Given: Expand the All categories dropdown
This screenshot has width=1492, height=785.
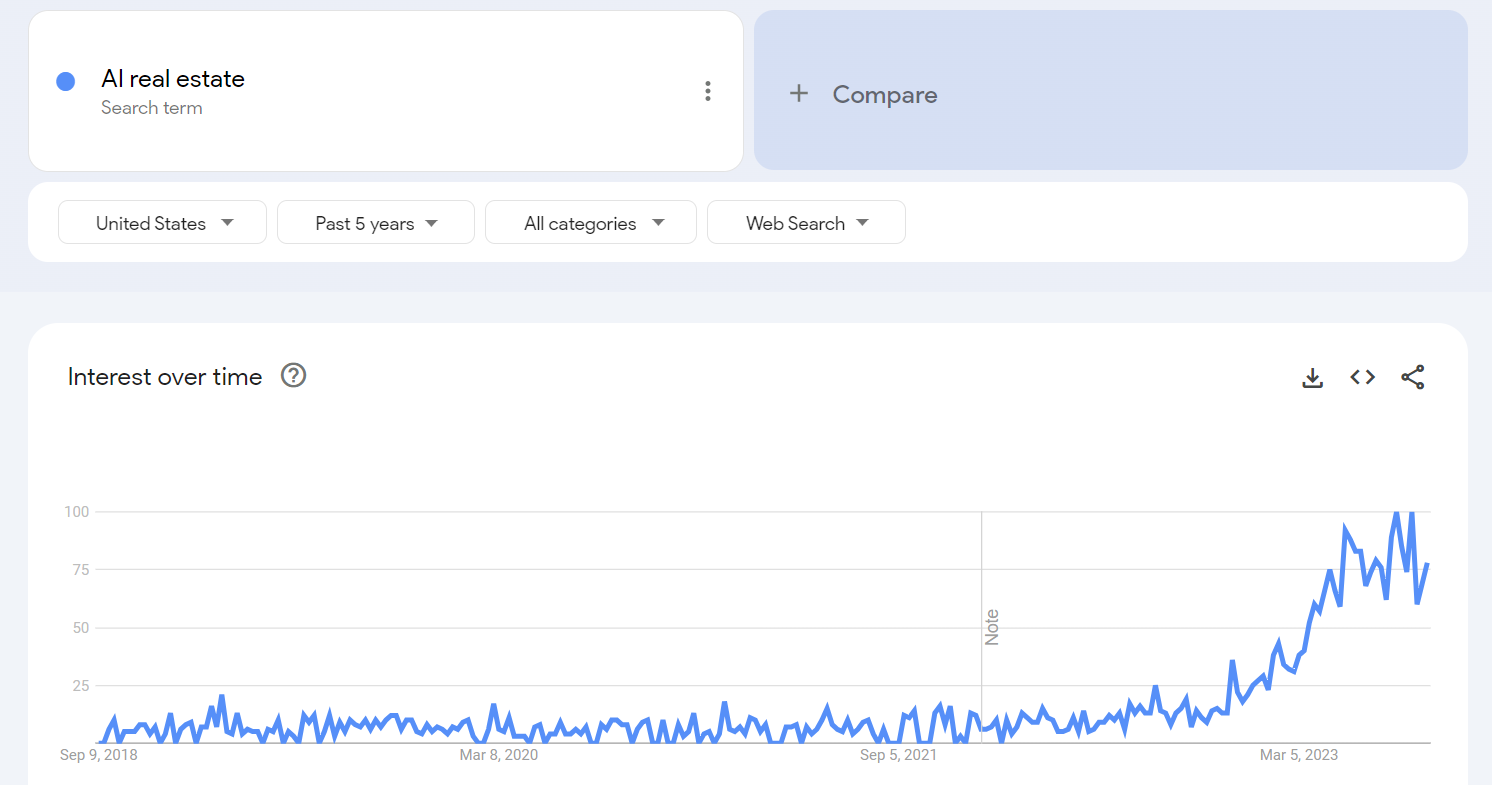Looking at the screenshot, I should [591, 223].
